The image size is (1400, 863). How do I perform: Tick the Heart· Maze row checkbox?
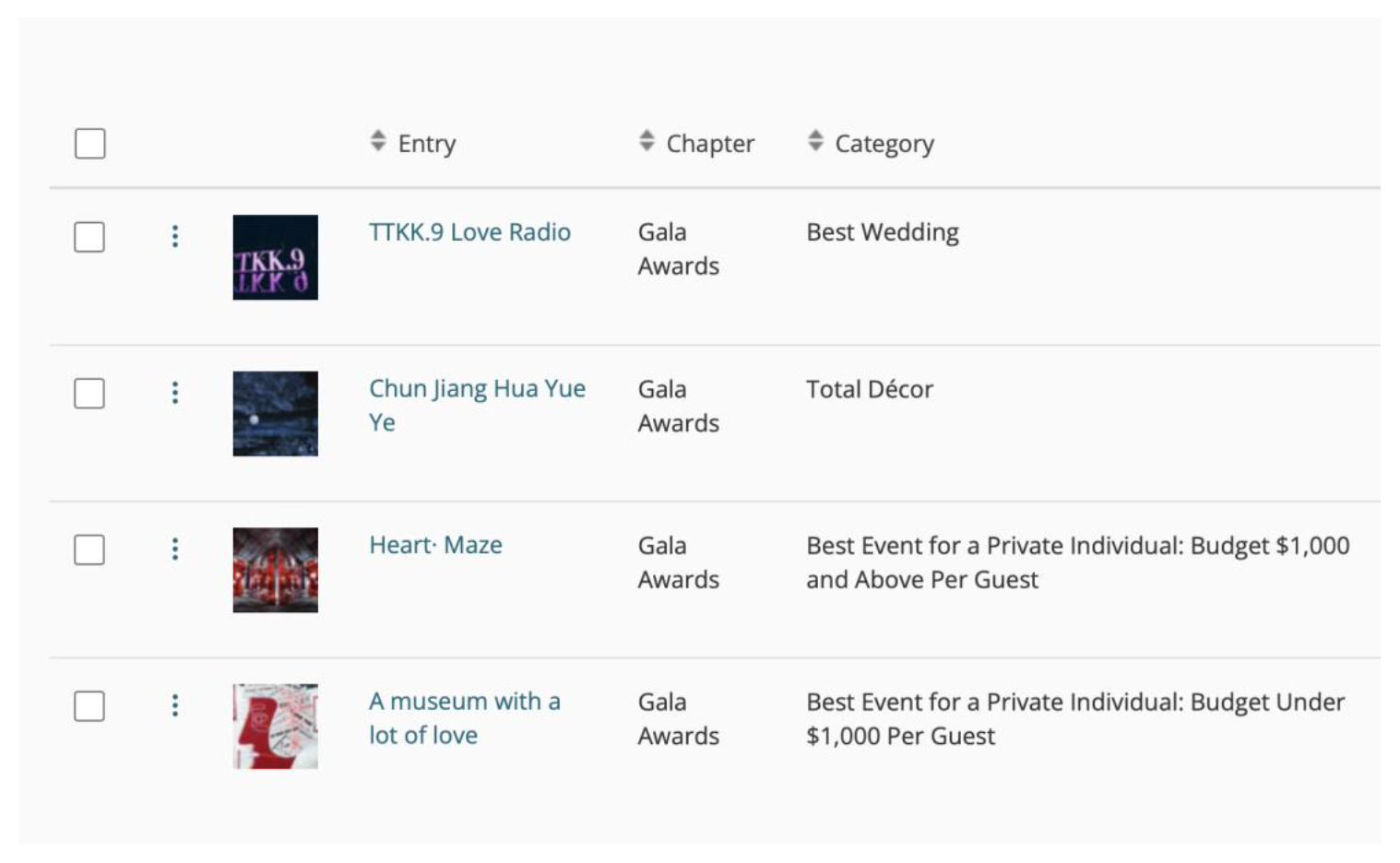(x=89, y=550)
